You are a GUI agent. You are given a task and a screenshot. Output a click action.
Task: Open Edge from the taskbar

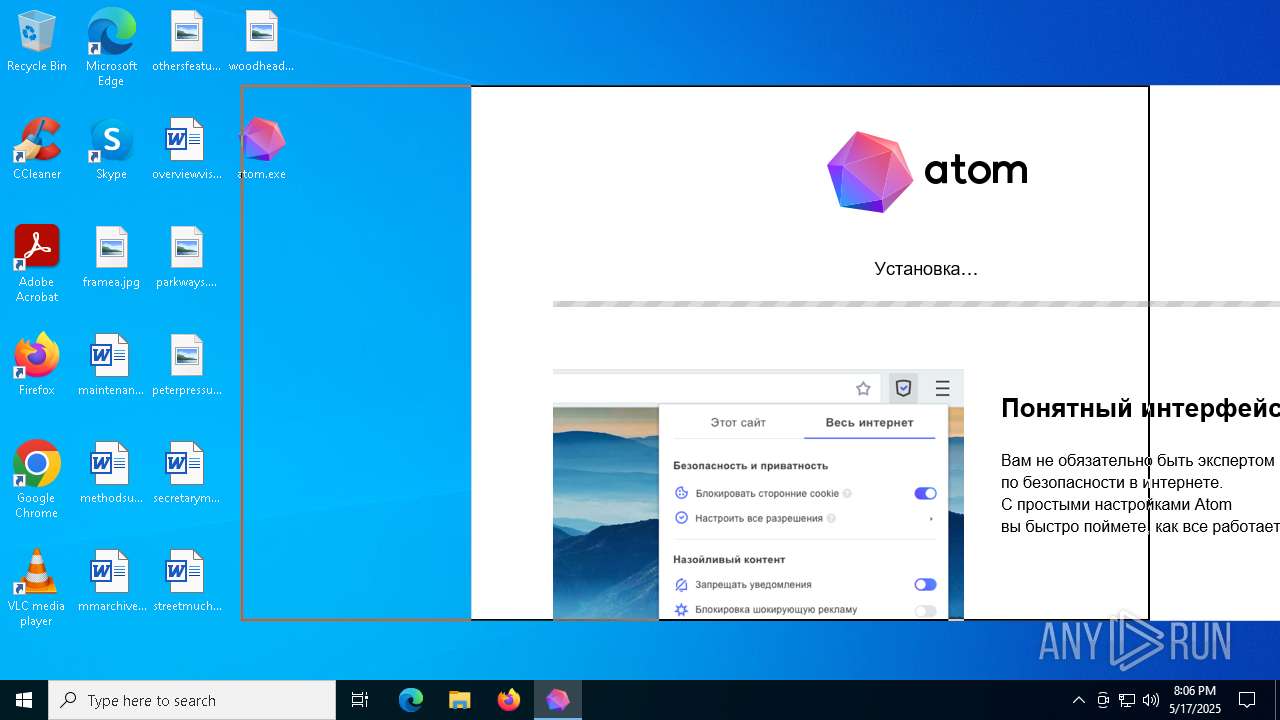[411, 700]
